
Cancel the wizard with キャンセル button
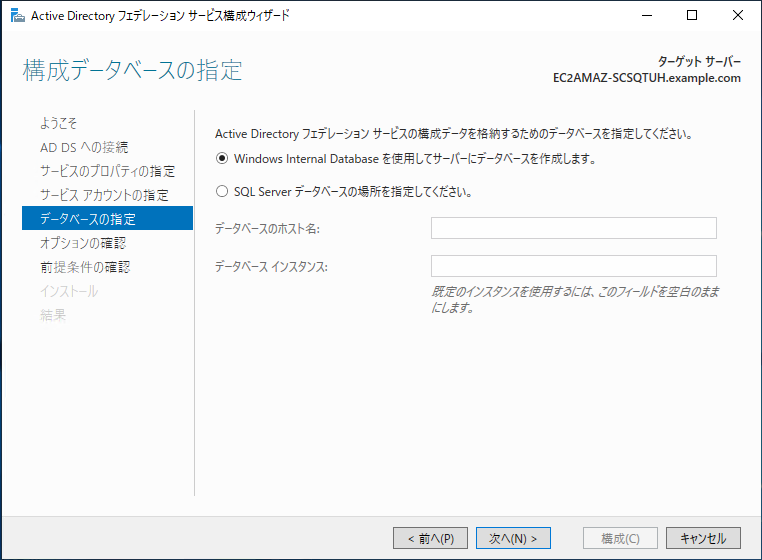click(x=703, y=538)
